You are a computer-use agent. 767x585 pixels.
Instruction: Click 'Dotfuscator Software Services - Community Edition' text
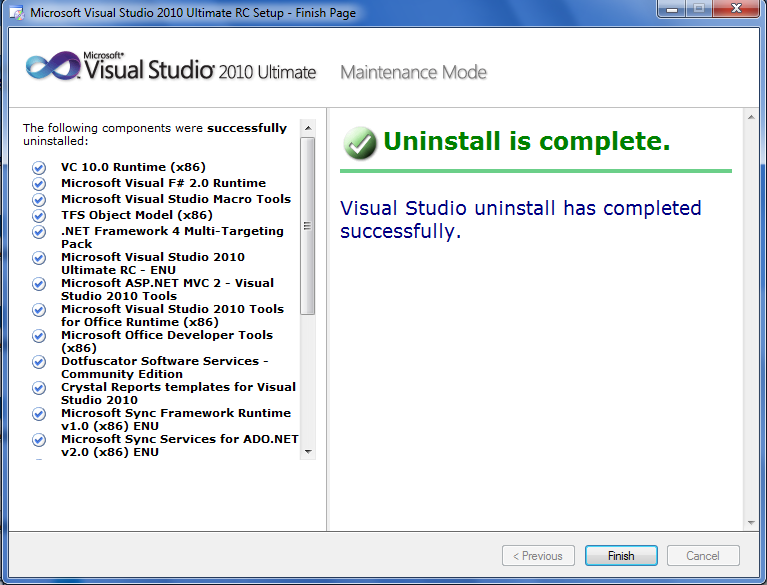point(165,367)
